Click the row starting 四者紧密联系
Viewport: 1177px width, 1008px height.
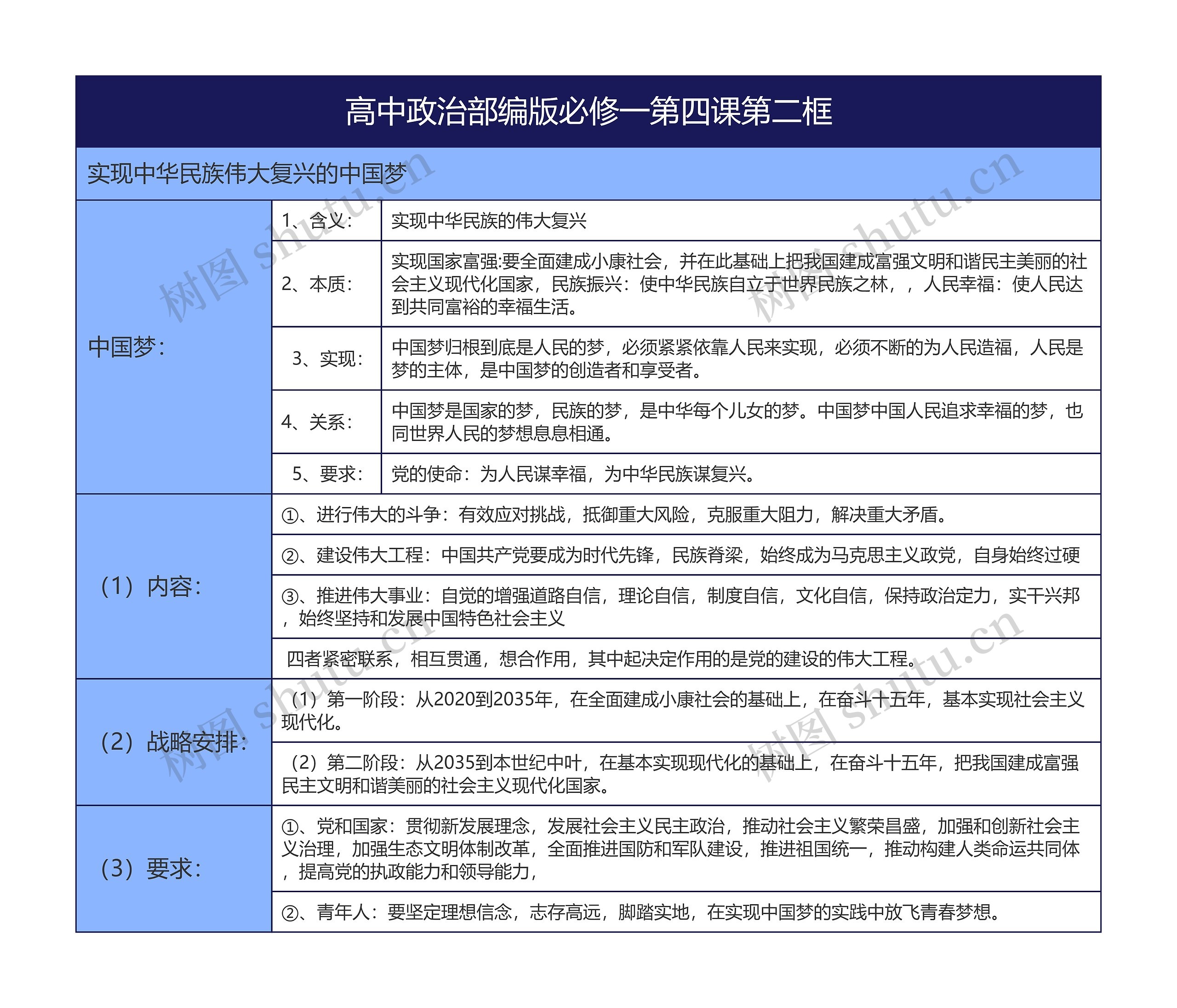[686, 658]
